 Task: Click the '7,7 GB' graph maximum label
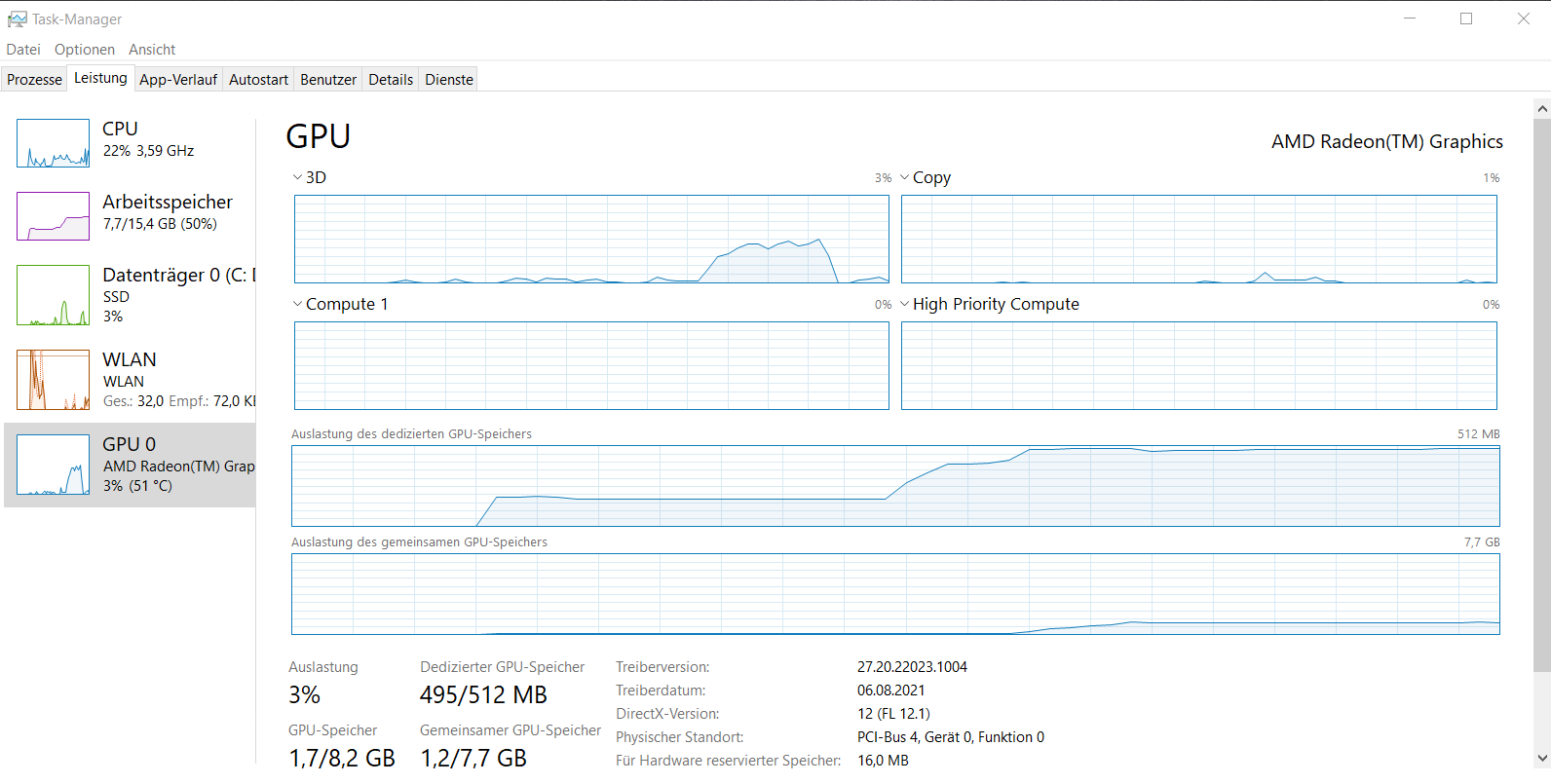(x=1482, y=542)
